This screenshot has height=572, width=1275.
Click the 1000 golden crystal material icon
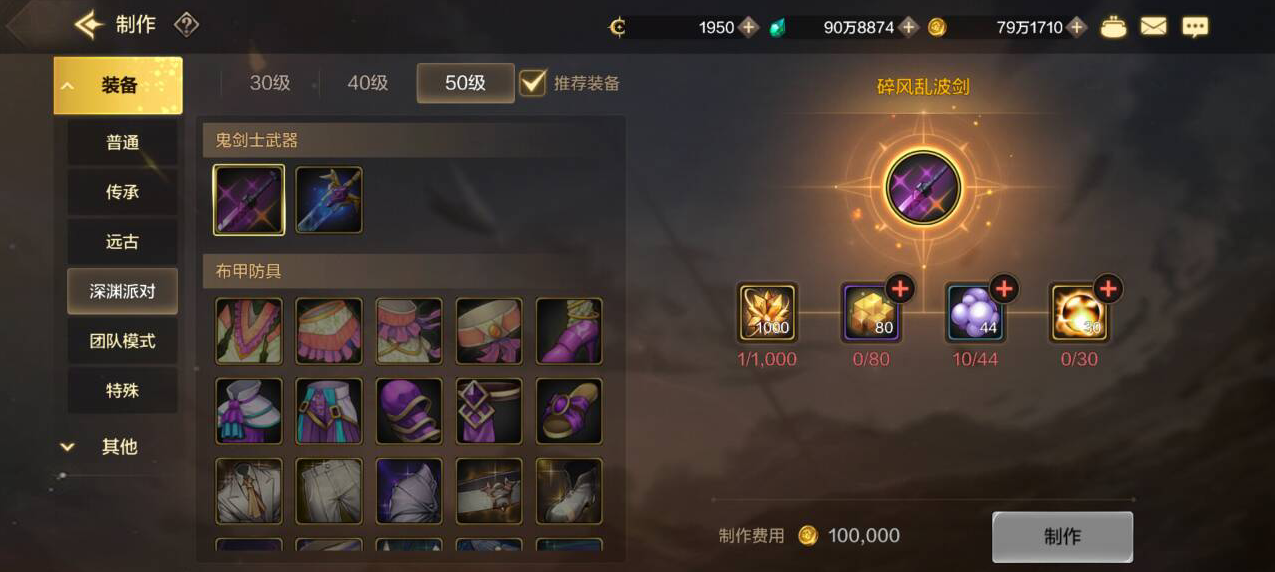click(767, 313)
